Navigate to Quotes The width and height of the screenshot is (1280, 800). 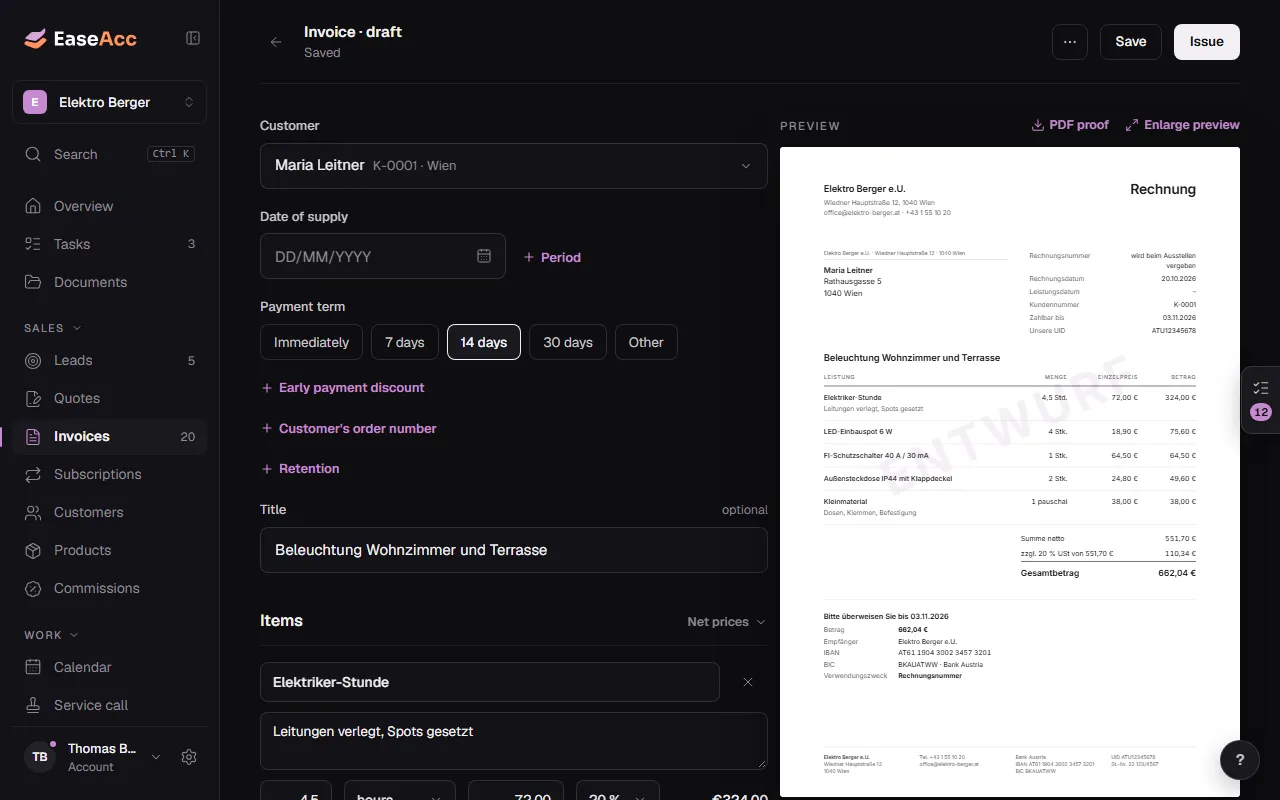110,398
